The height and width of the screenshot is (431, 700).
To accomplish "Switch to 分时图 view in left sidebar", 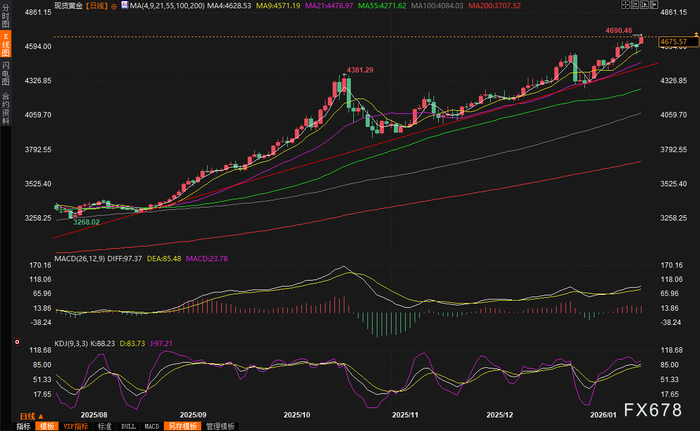I will click(5, 15).
